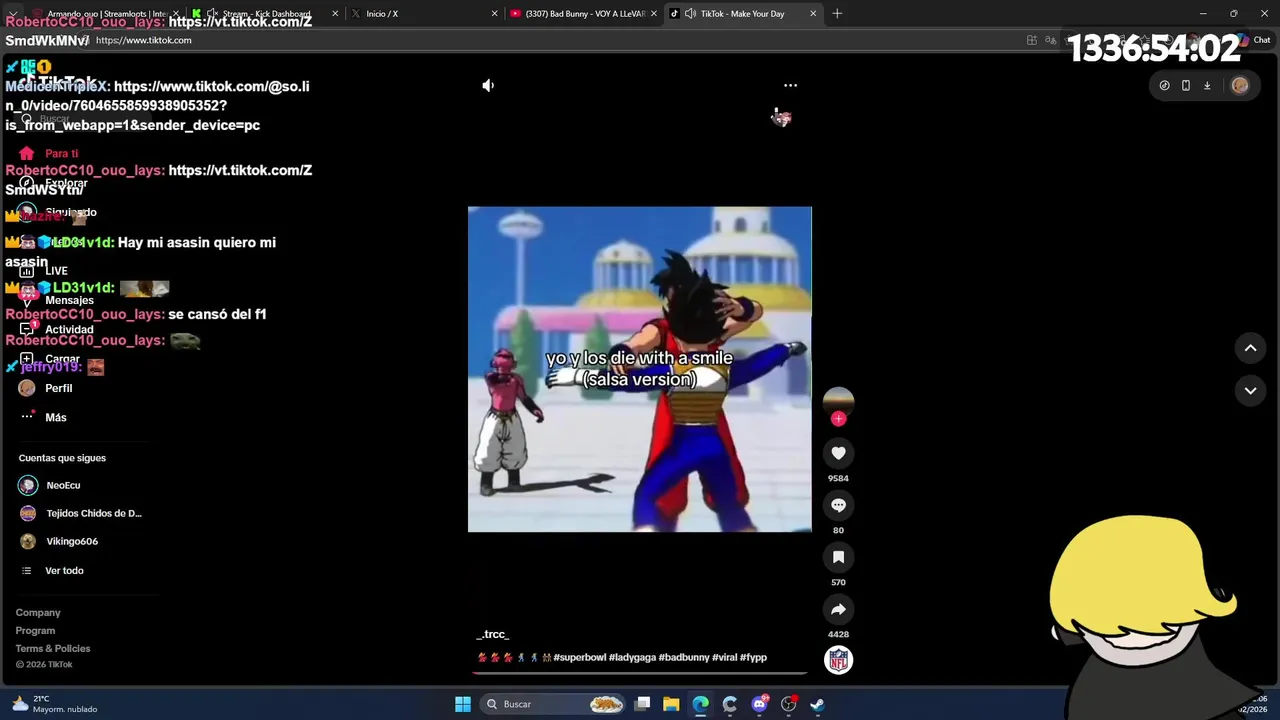Seek along the video progress bar
Screen dimensions: 1280x720
640,673
